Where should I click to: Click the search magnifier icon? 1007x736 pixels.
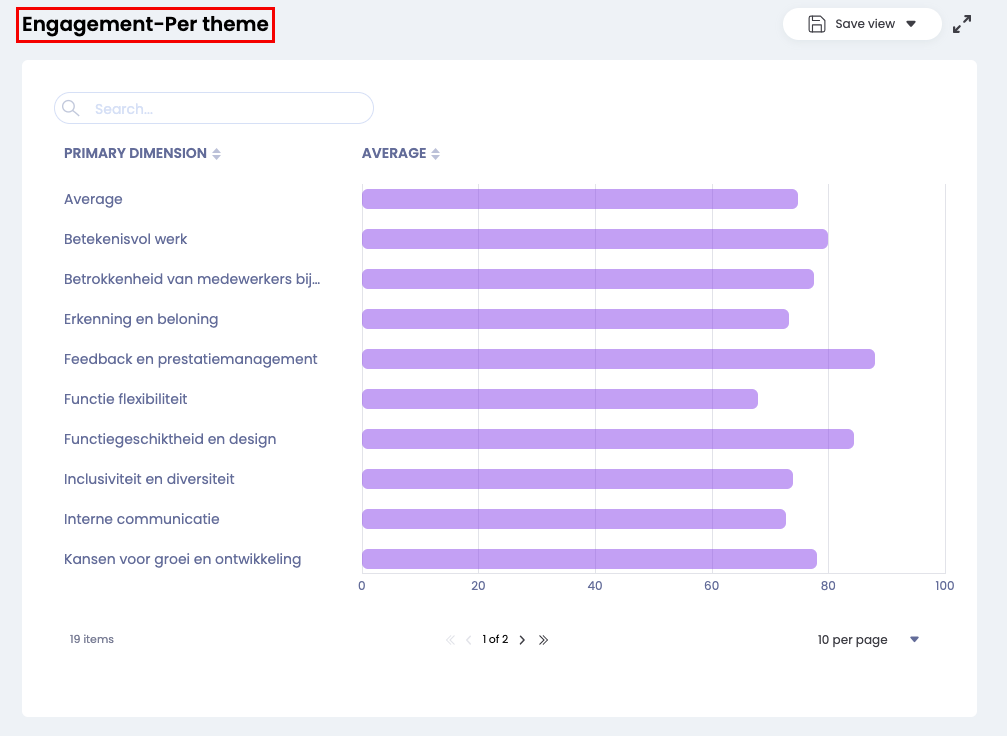coord(70,108)
